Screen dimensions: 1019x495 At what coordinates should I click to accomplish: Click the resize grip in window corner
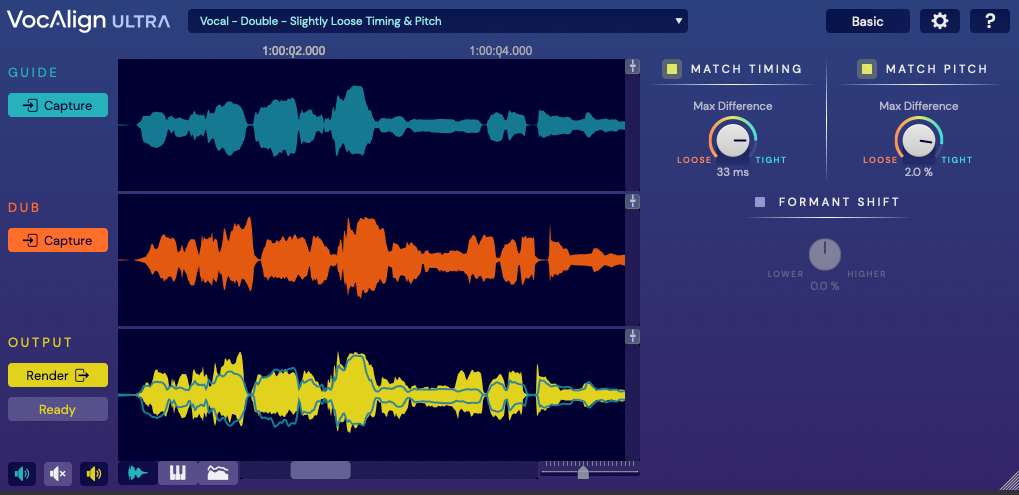tap(1009, 481)
